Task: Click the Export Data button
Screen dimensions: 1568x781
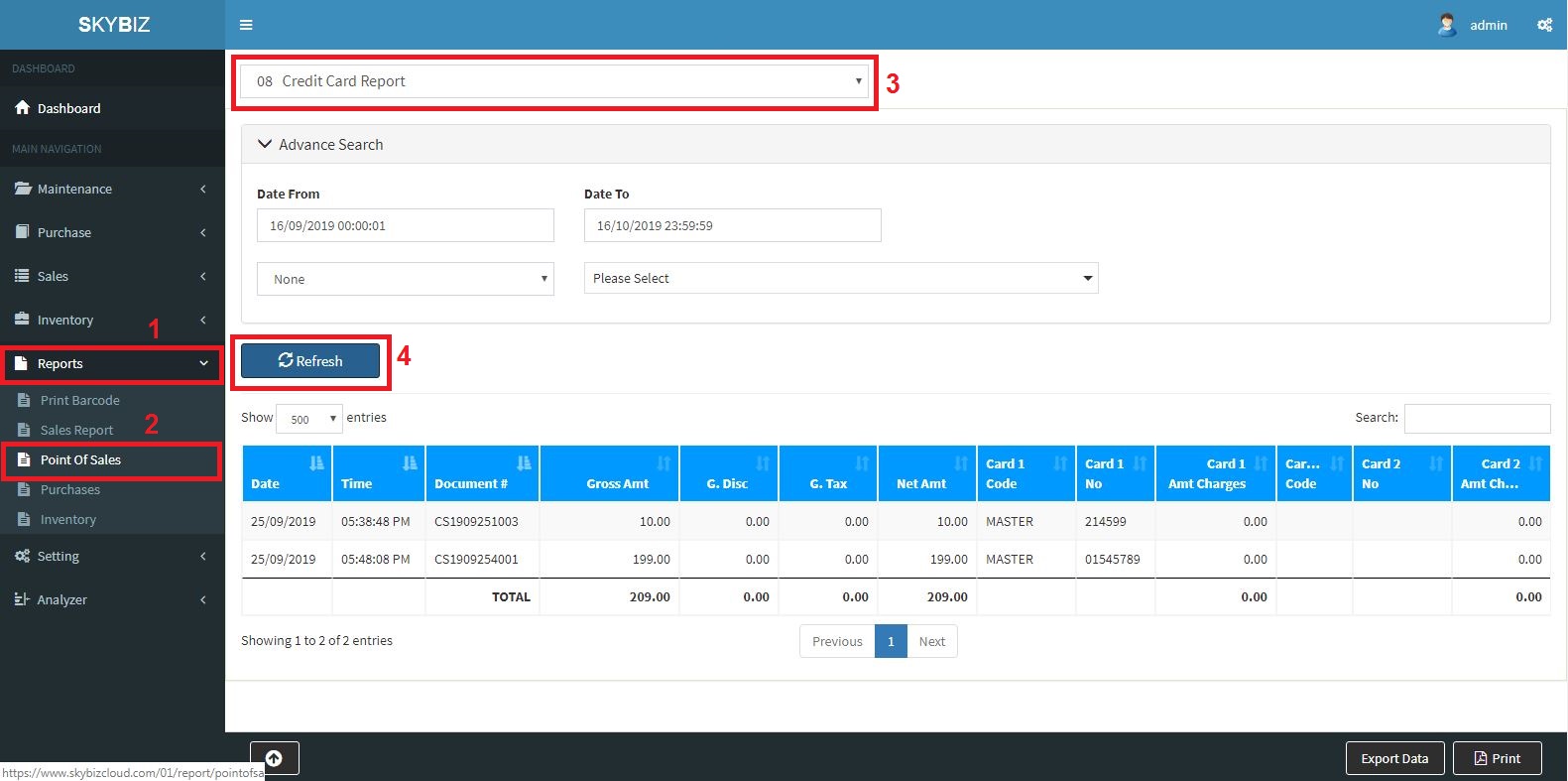Action: pyautogui.click(x=1393, y=758)
